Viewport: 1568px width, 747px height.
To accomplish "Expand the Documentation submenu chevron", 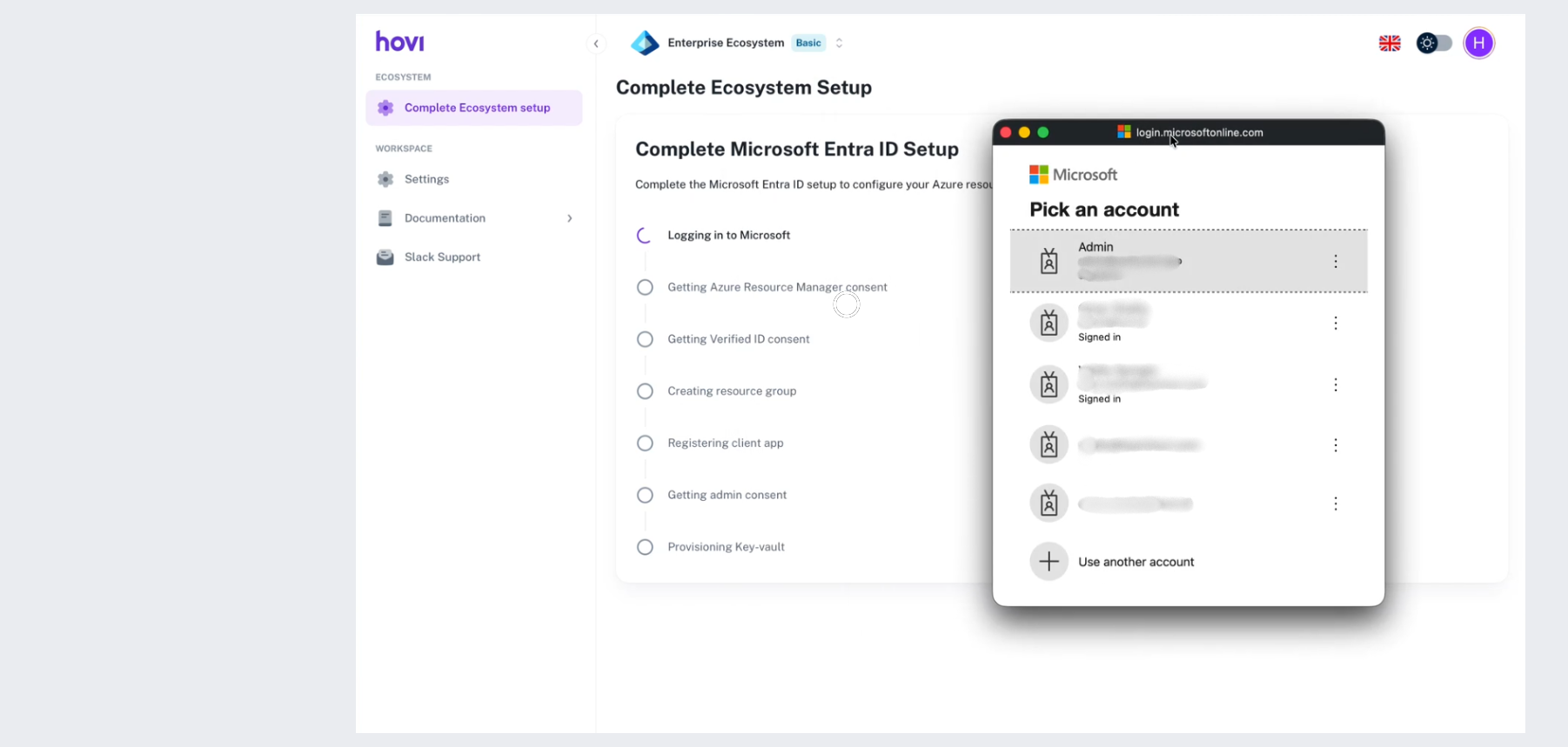I will pyautogui.click(x=570, y=218).
